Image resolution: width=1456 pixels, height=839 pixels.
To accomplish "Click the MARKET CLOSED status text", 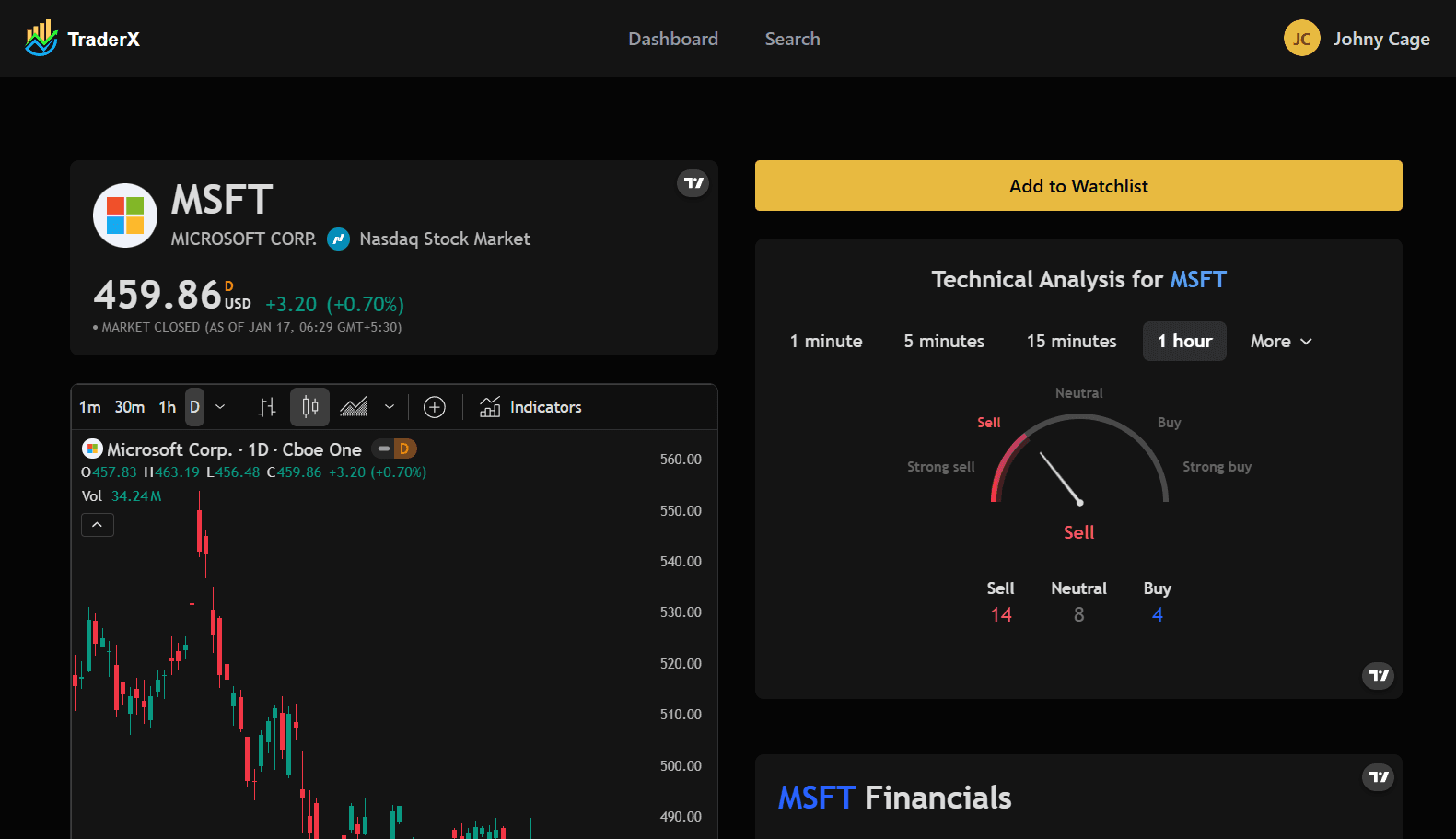I will coord(247,328).
